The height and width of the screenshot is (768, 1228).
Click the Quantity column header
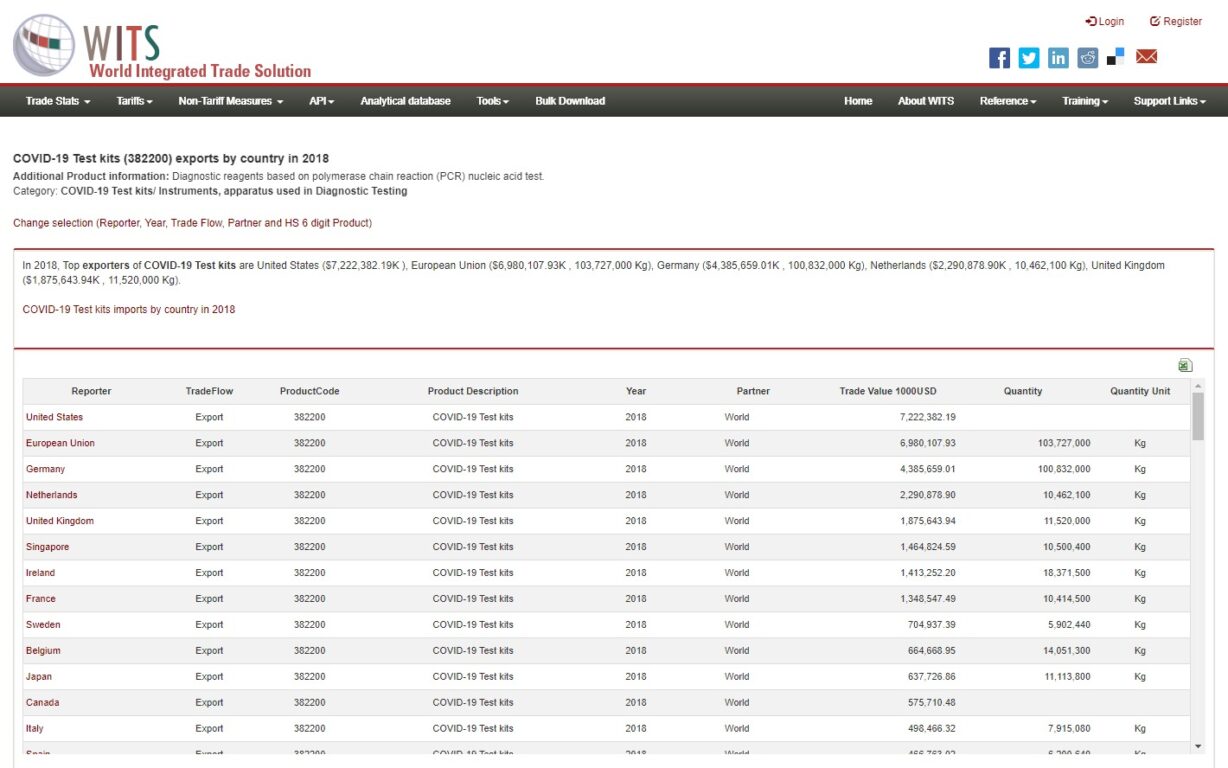click(1023, 391)
